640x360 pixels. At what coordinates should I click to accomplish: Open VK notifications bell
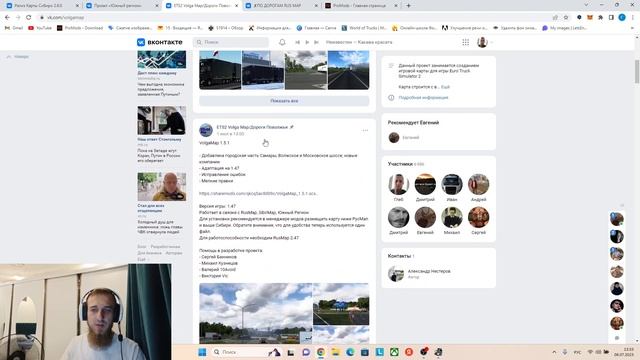282,42
